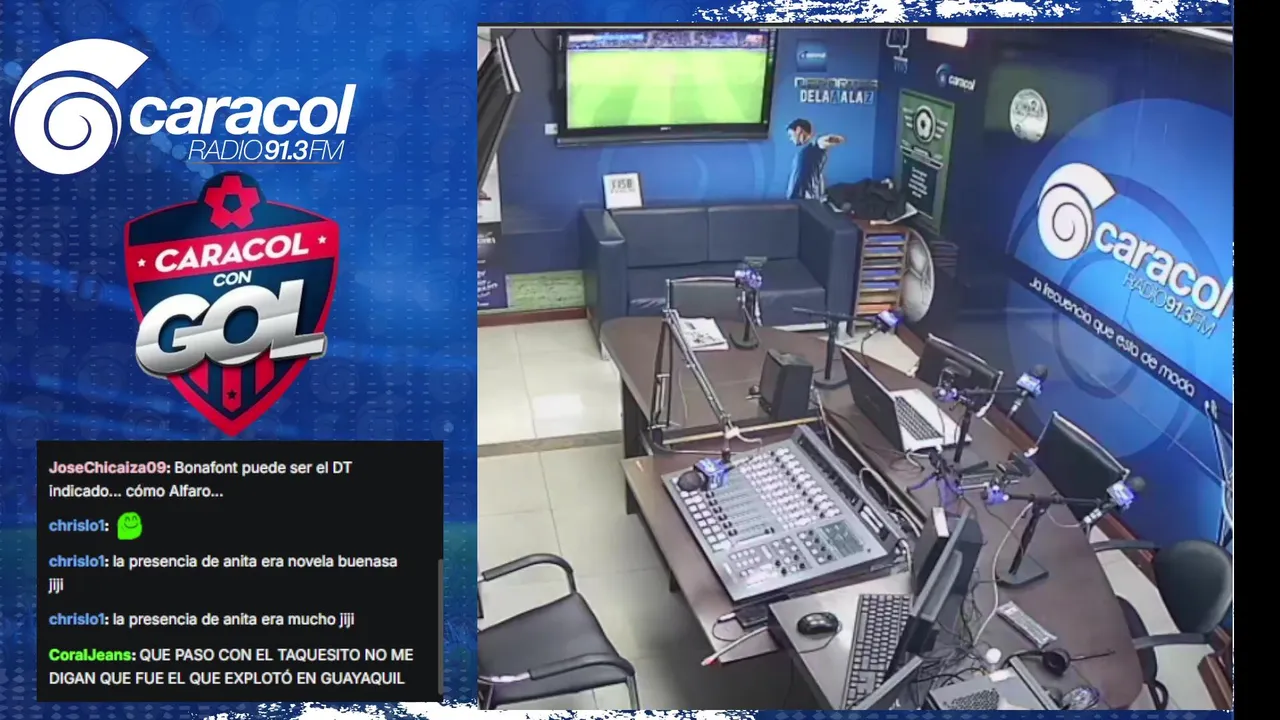1280x720 pixels.
Task: Select the CoralJeans username in chat
Action: (91, 655)
